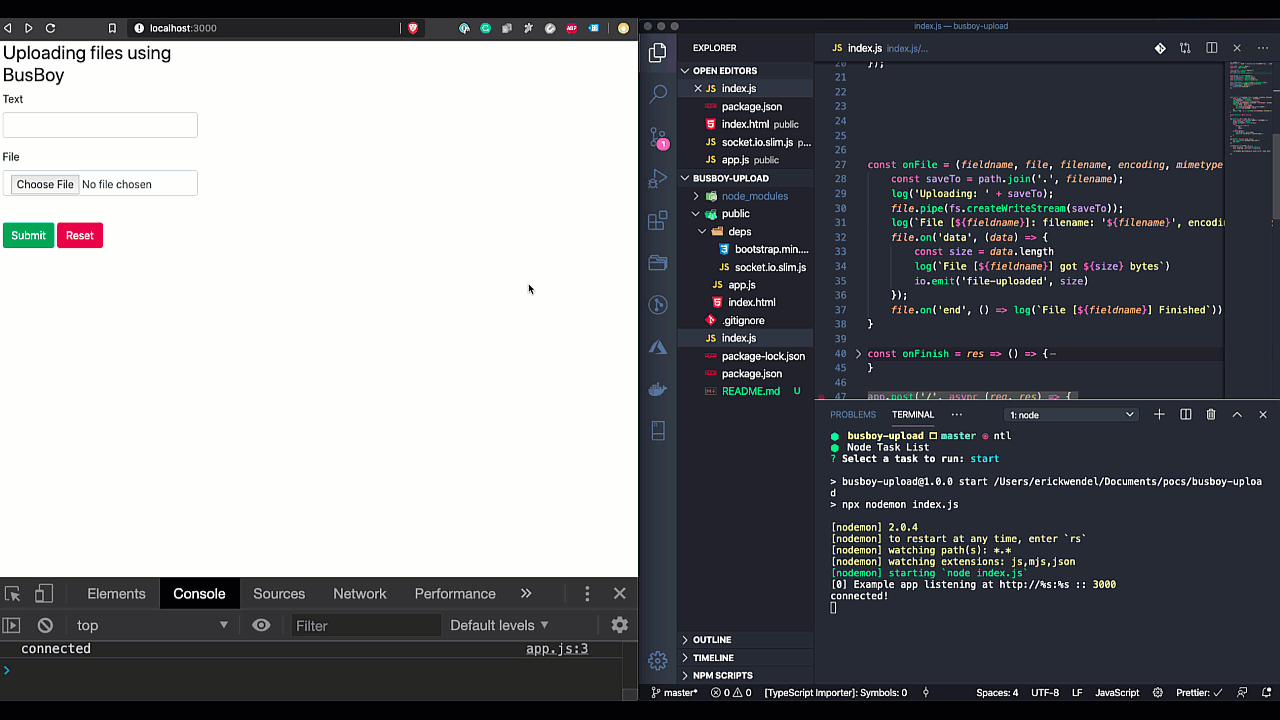Open the GitLens icon in activity bar
The width and height of the screenshot is (1280, 720).
(657, 305)
